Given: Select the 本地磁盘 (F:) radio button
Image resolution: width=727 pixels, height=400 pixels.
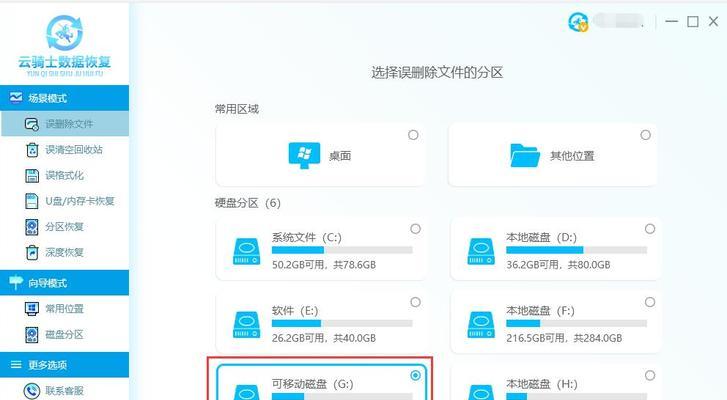Looking at the screenshot, I should (650, 302).
